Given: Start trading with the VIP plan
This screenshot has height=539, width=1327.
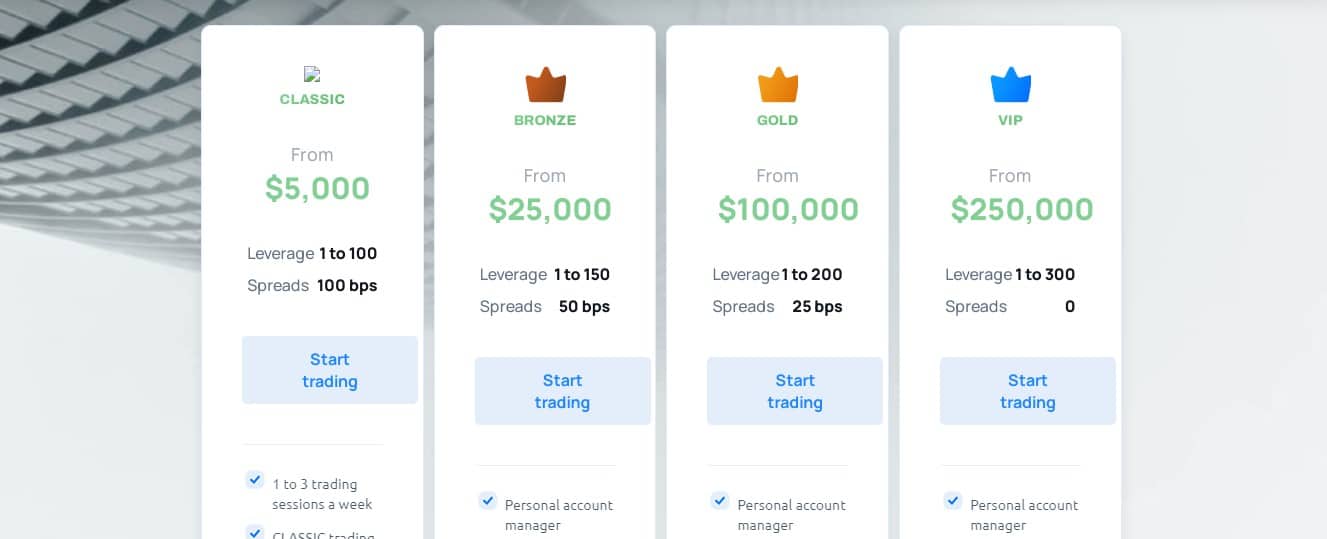Looking at the screenshot, I should coord(1028,391).
